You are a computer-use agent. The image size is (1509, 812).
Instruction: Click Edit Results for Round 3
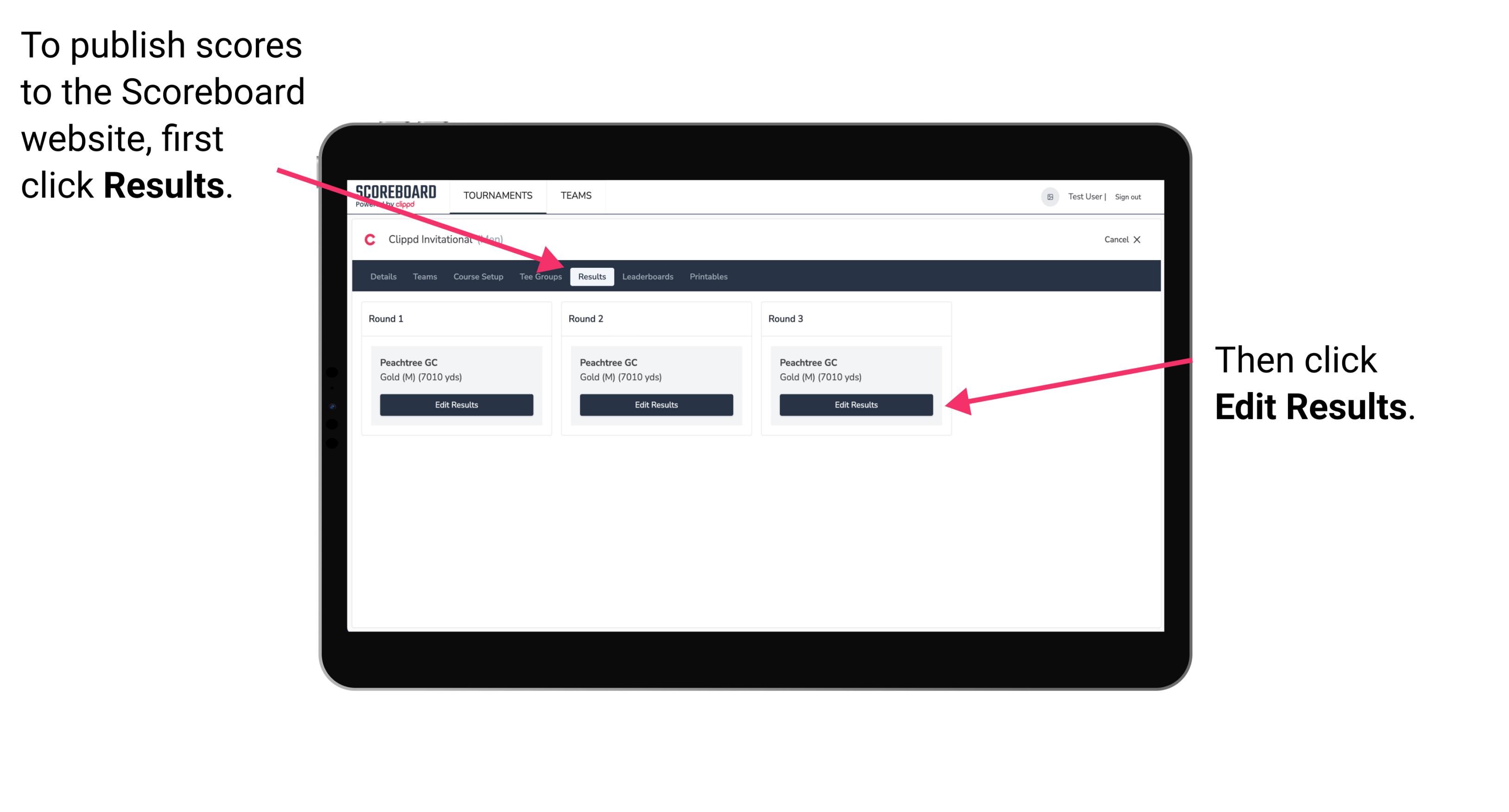point(854,405)
